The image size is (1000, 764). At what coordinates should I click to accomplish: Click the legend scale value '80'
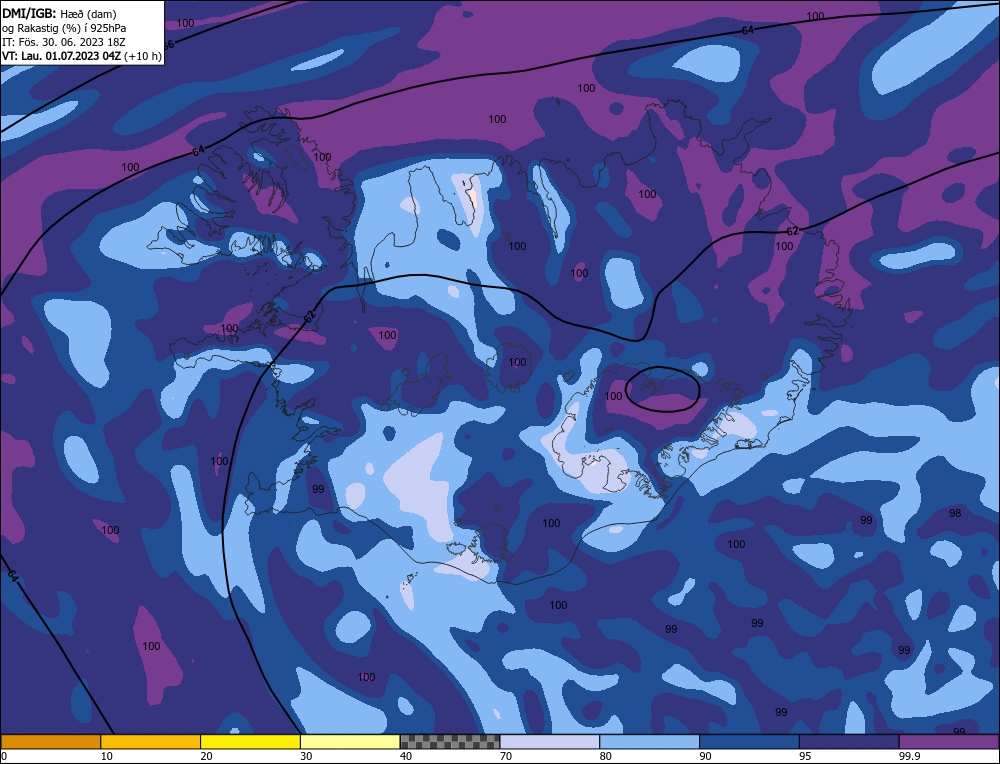[606, 756]
